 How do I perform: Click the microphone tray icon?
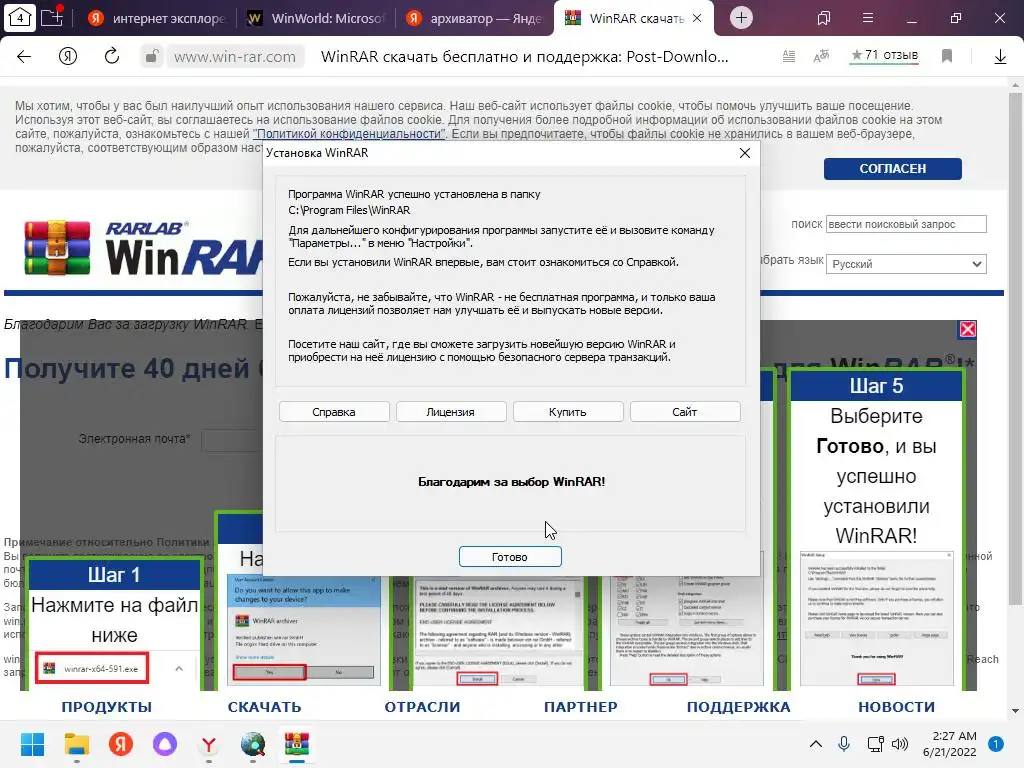coord(844,744)
